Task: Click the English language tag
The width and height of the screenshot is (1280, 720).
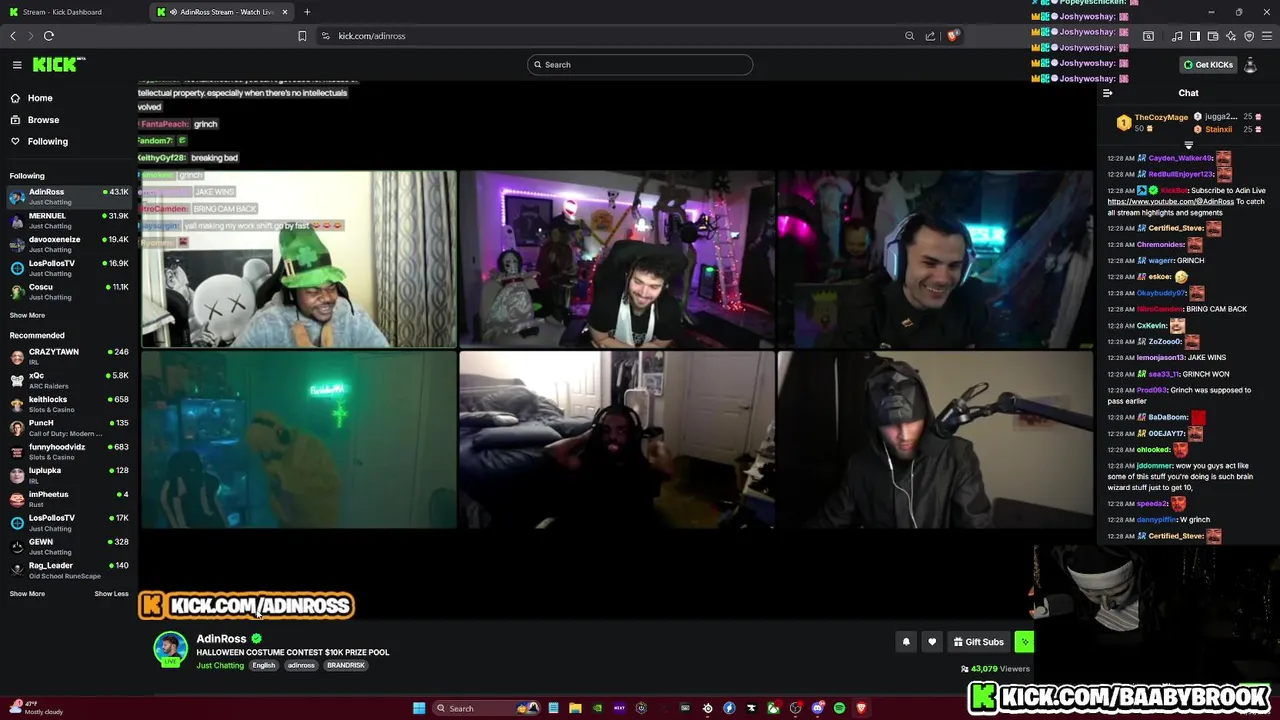Action: (264, 666)
